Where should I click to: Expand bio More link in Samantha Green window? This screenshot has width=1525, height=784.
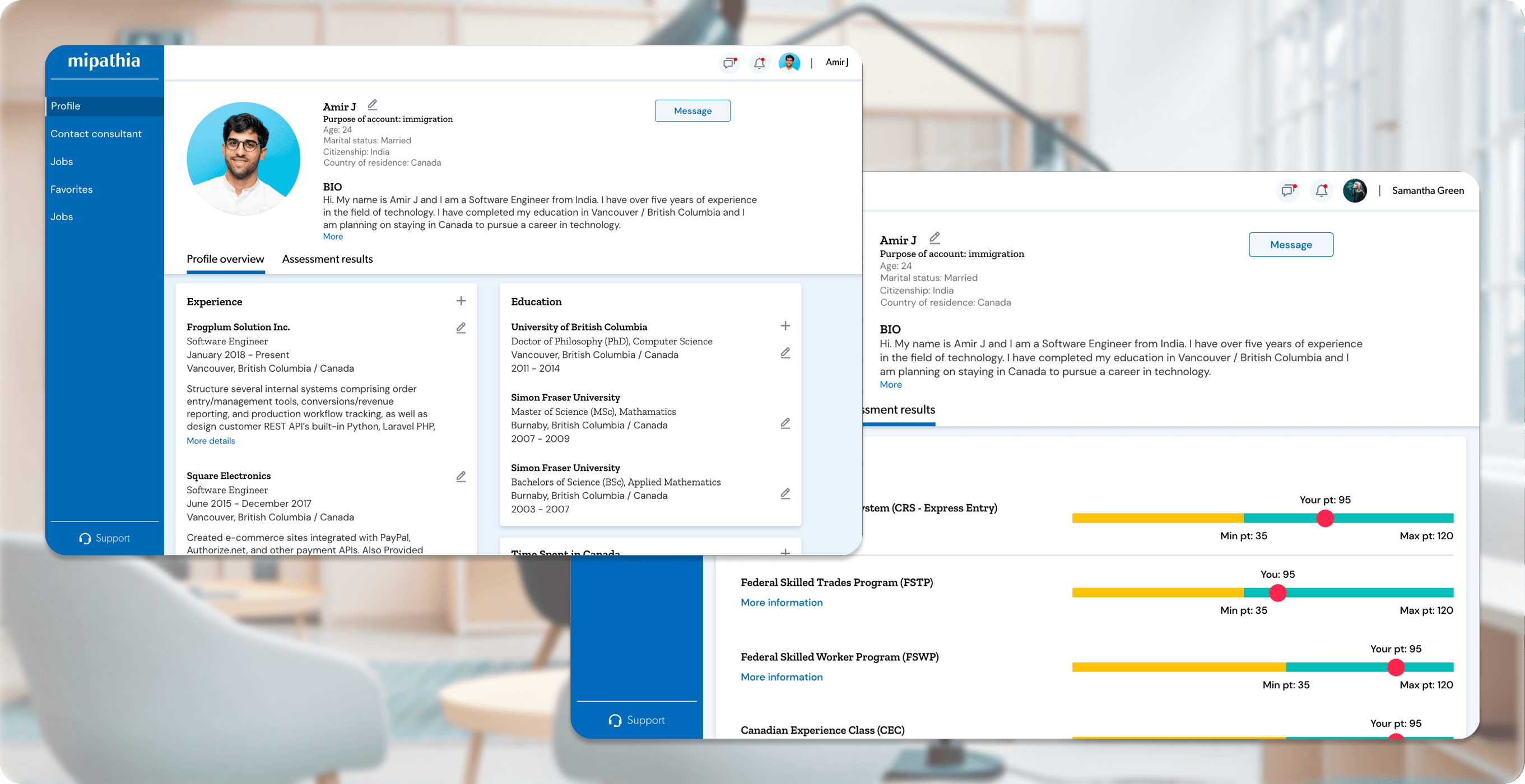(891, 385)
